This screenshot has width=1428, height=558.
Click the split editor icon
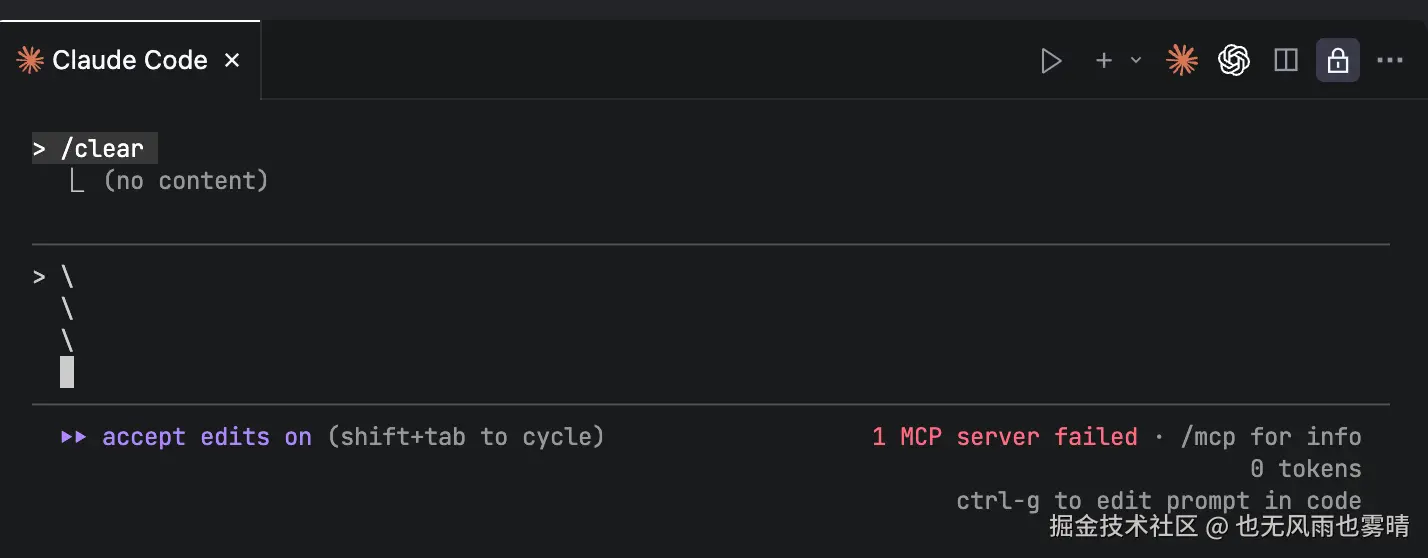pyautogui.click(x=1286, y=61)
